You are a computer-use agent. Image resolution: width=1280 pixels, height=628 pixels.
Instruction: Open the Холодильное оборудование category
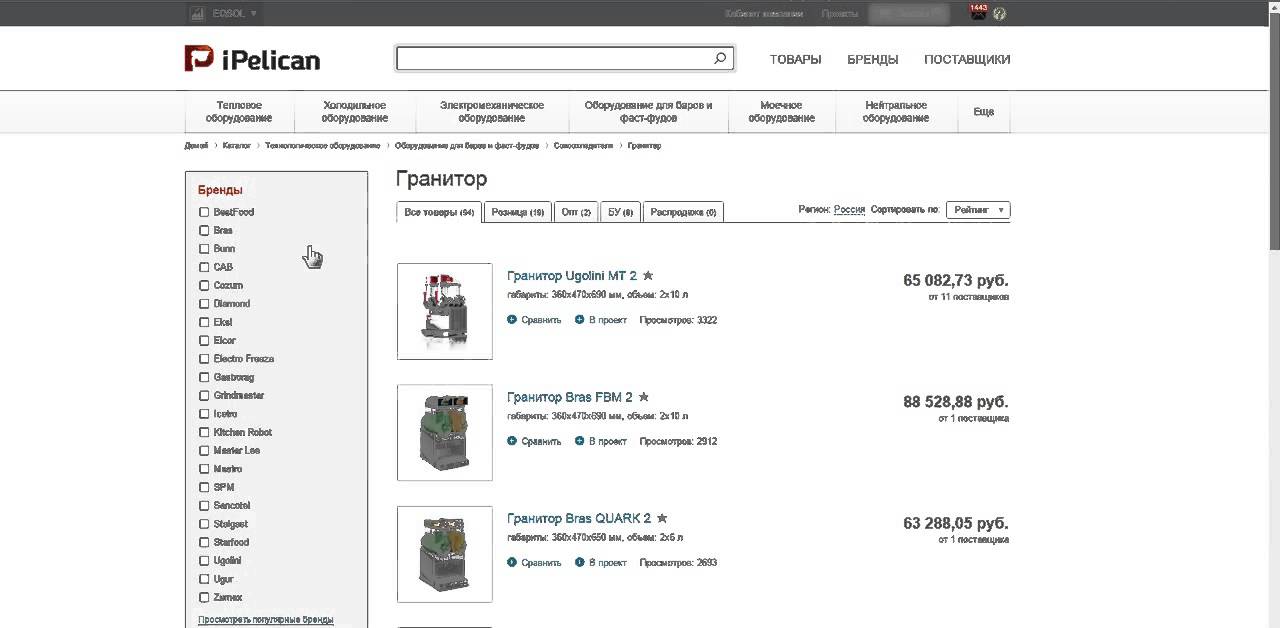pos(355,112)
